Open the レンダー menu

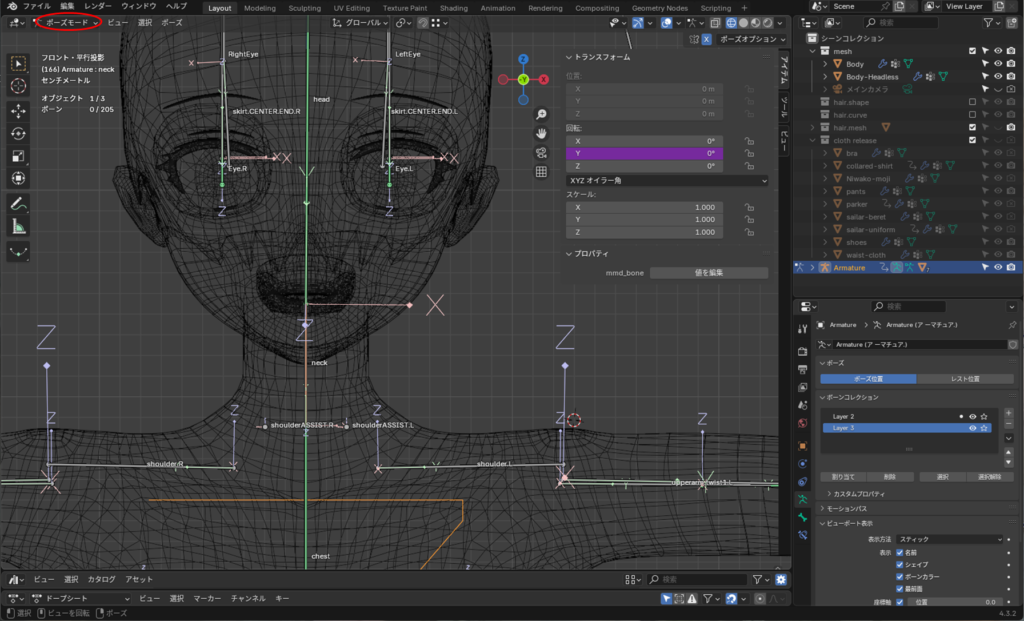click(98, 6)
